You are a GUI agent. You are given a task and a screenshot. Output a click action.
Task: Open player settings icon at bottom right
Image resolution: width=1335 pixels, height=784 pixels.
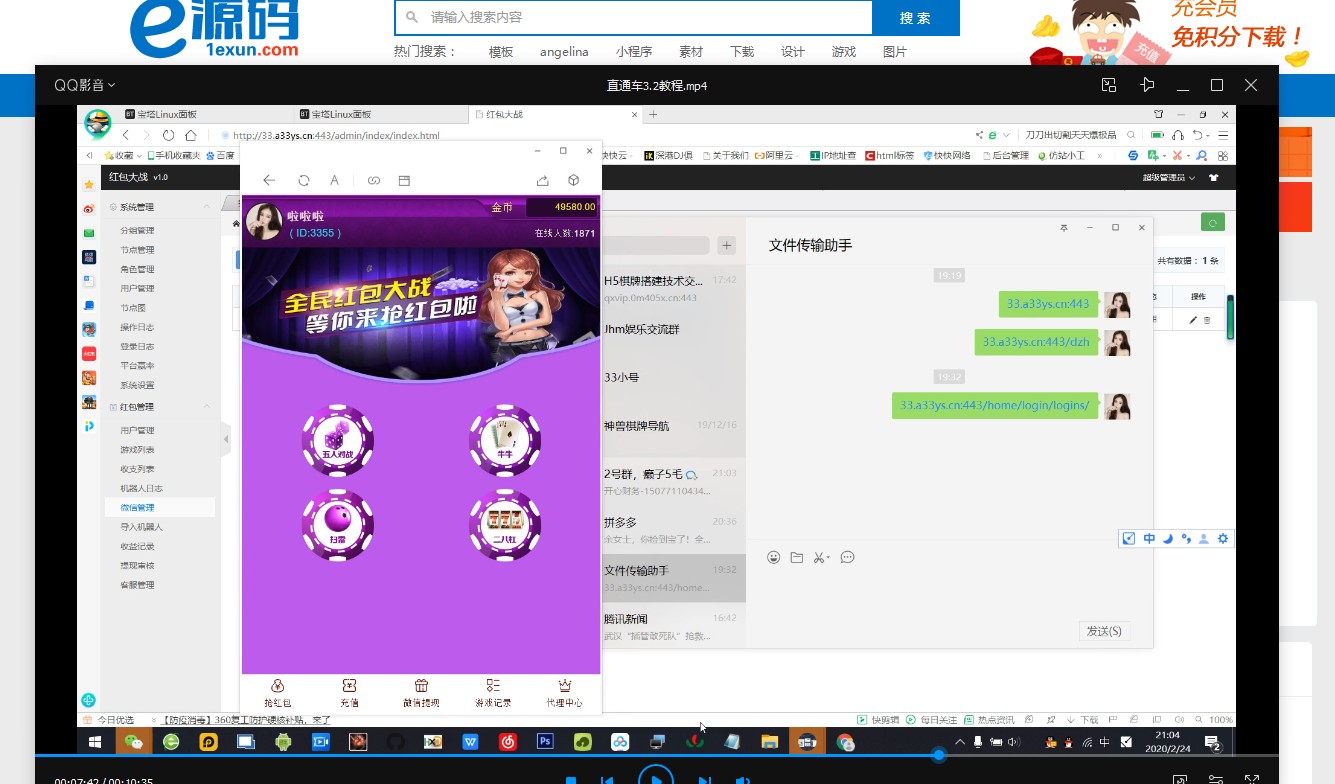1216,780
